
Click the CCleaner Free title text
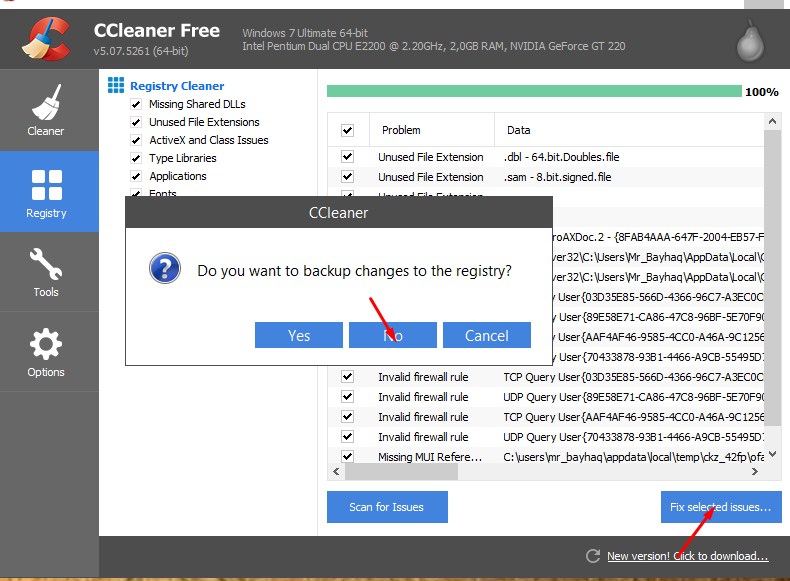coord(157,31)
